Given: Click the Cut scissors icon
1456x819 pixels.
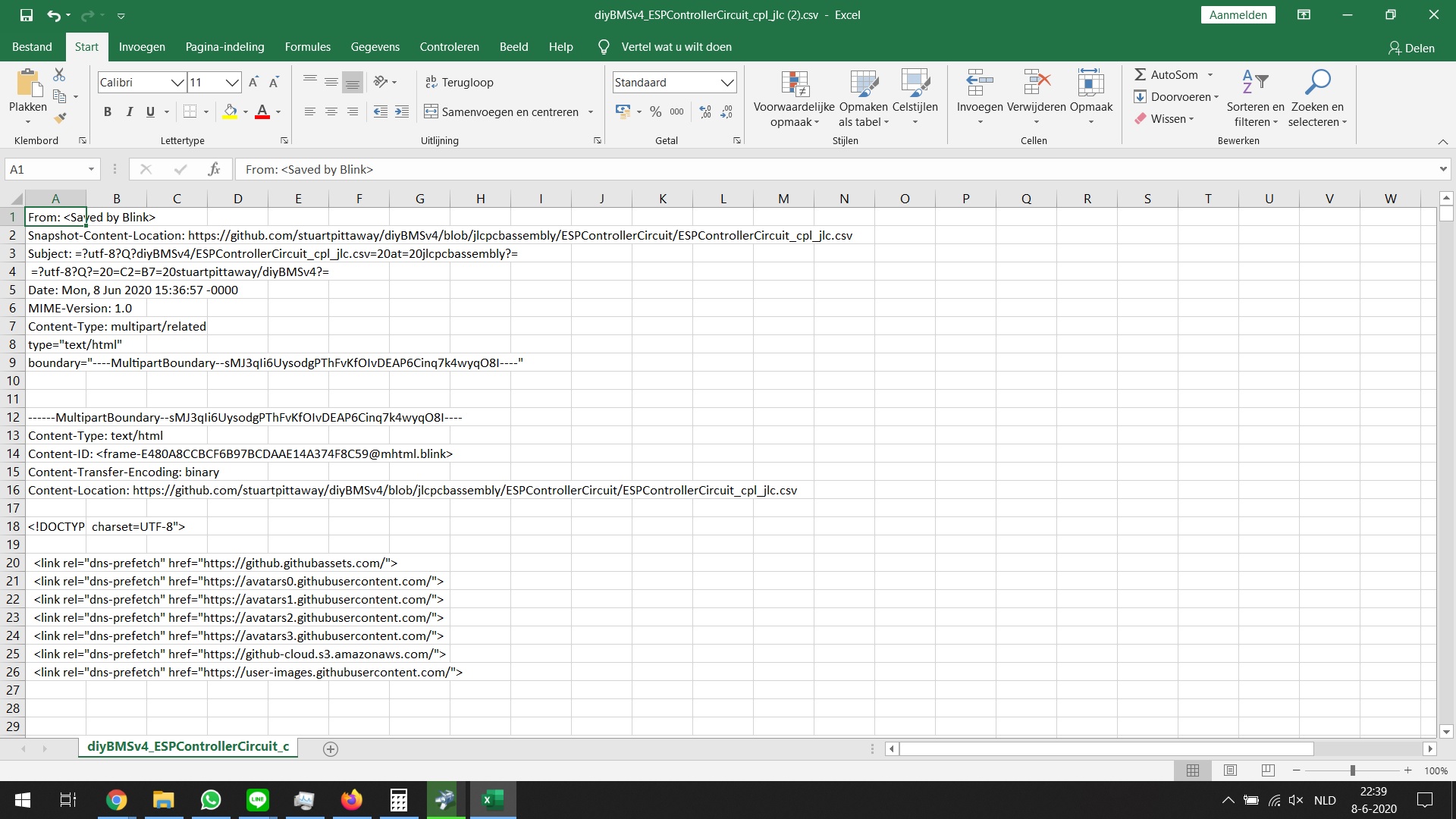Looking at the screenshot, I should pyautogui.click(x=59, y=74).
